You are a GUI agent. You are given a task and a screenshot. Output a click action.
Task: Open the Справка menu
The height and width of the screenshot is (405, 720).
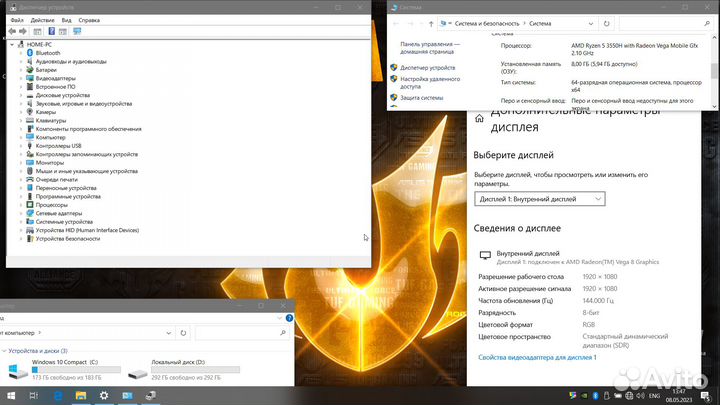click(89, 20)
